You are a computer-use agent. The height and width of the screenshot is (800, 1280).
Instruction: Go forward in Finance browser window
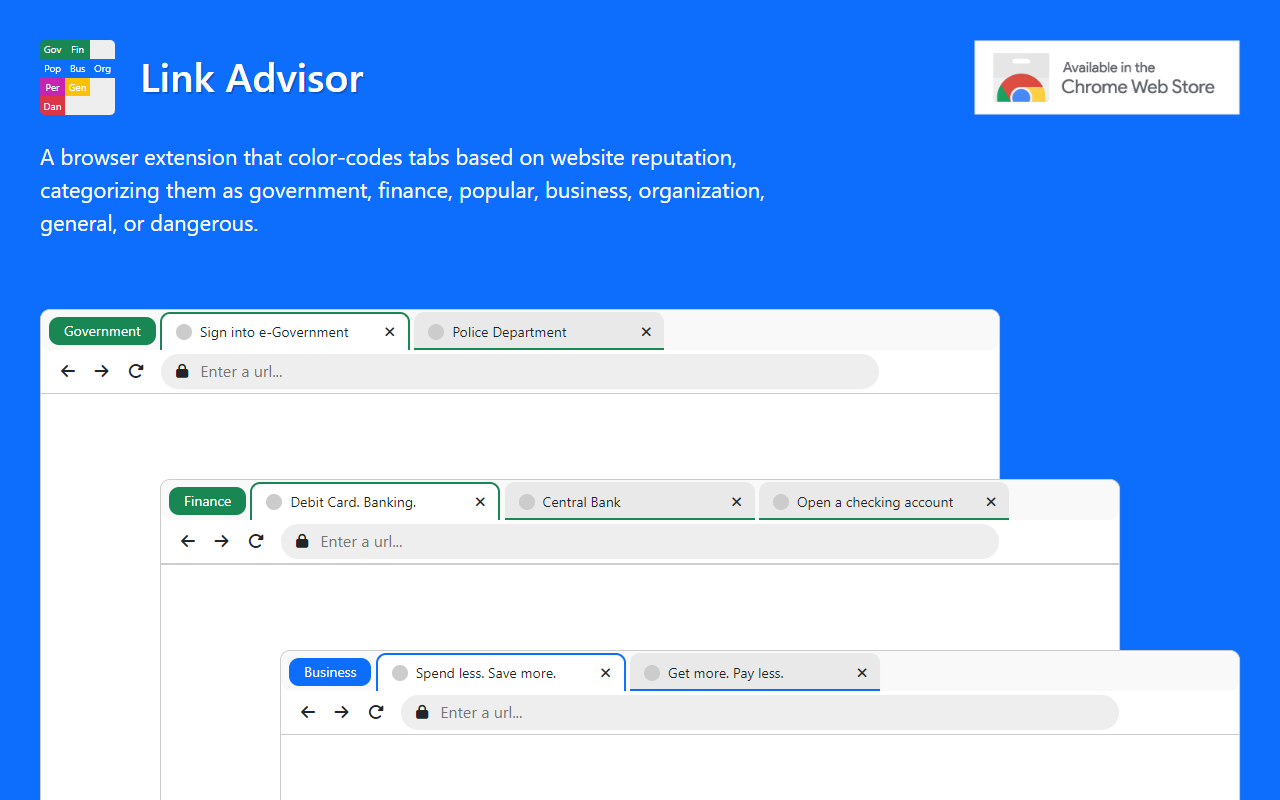tap(222, 541)
